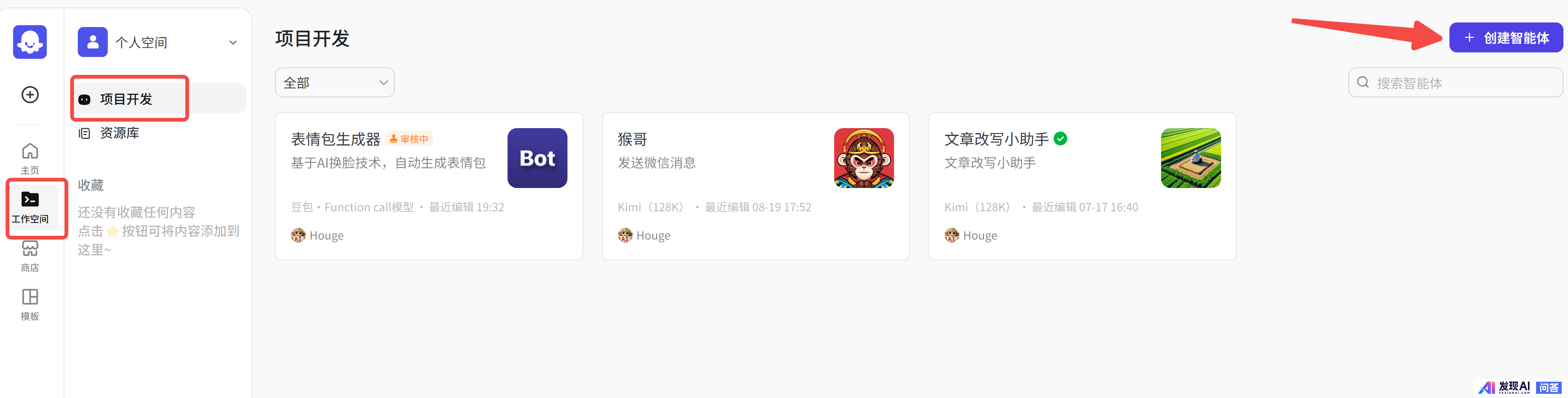Image resolution: width=1568 pixels, height=398 pixels.
Task: Click the green published check badge
Action: coord(1060,139)
